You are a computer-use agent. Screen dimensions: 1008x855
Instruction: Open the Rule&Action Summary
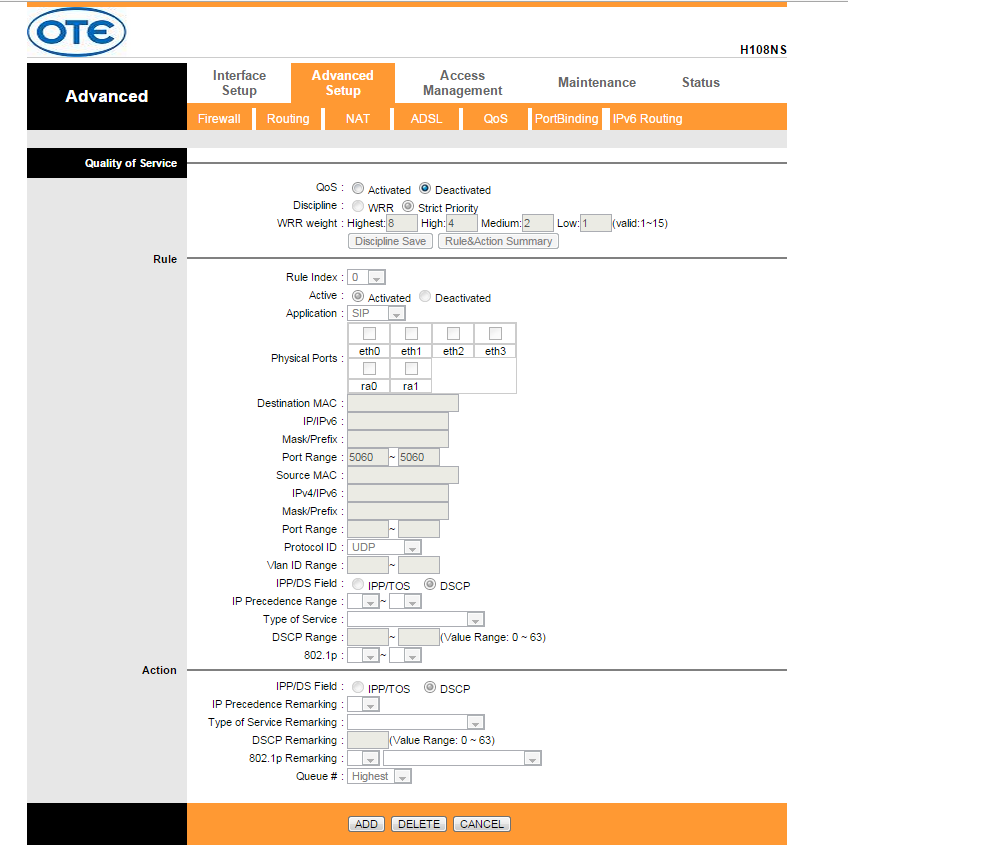pyautogui.click(x=498, y=241)
